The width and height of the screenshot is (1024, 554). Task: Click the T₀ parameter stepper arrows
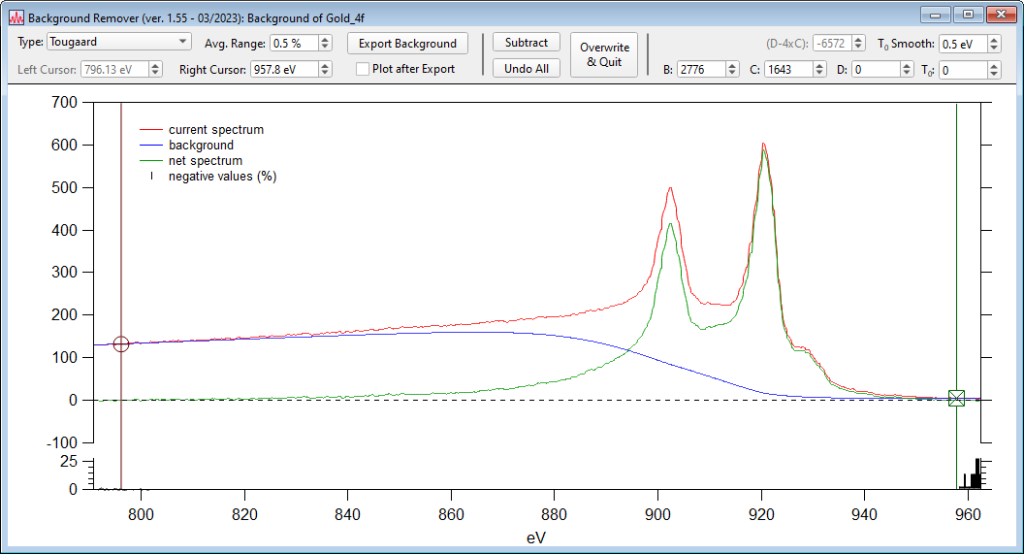tap(993, 70)
